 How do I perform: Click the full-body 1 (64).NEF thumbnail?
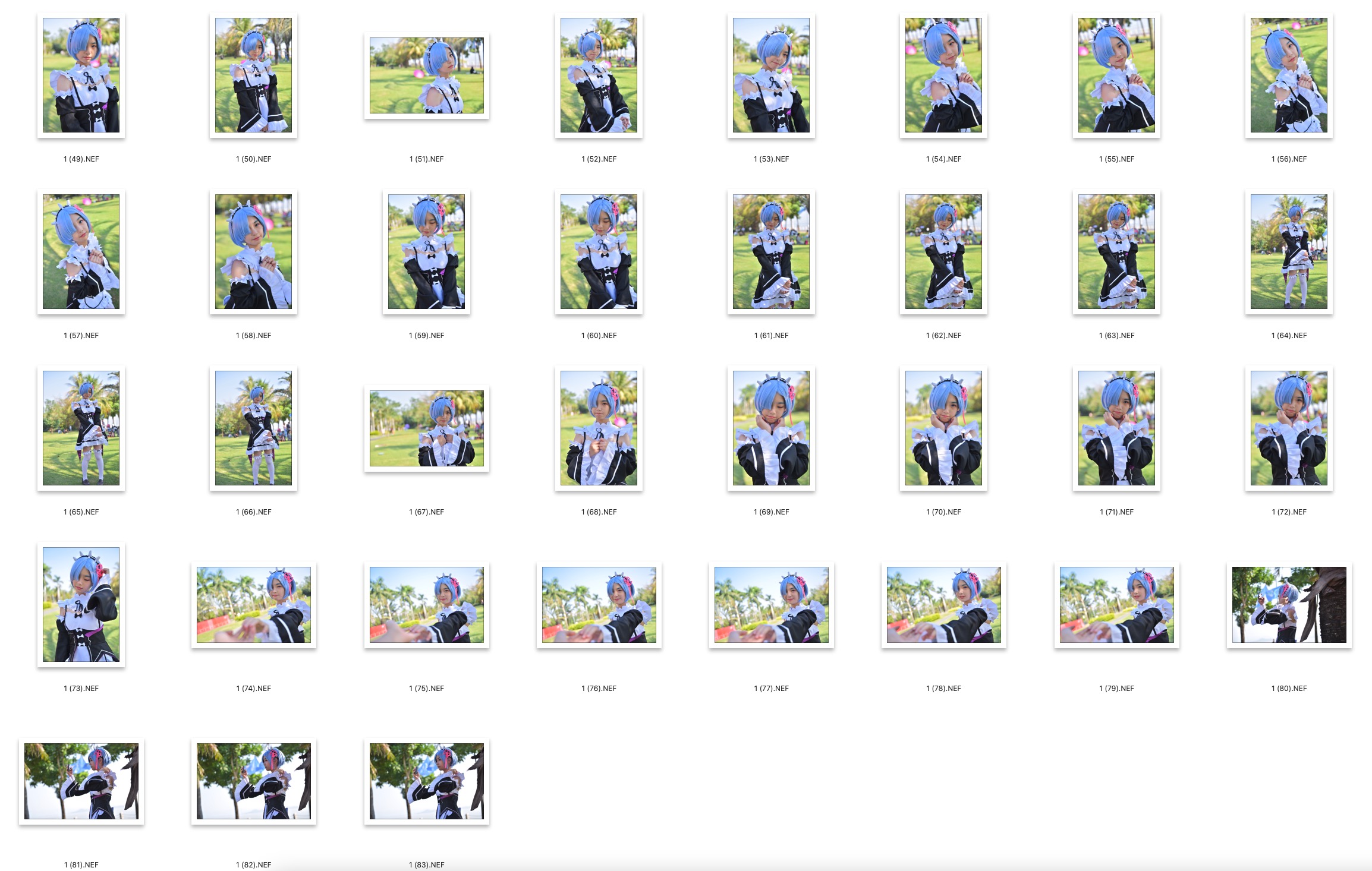(1288, 251)
